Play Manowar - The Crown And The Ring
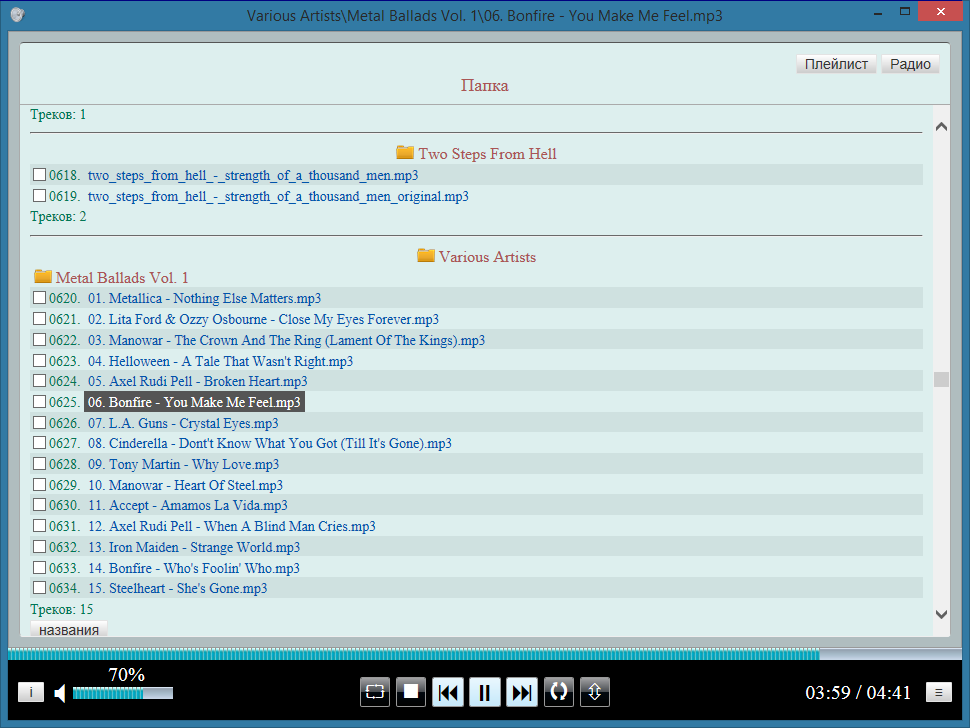Screen dimensions: 970x728 pyautogui.click(x=286, y=340)
